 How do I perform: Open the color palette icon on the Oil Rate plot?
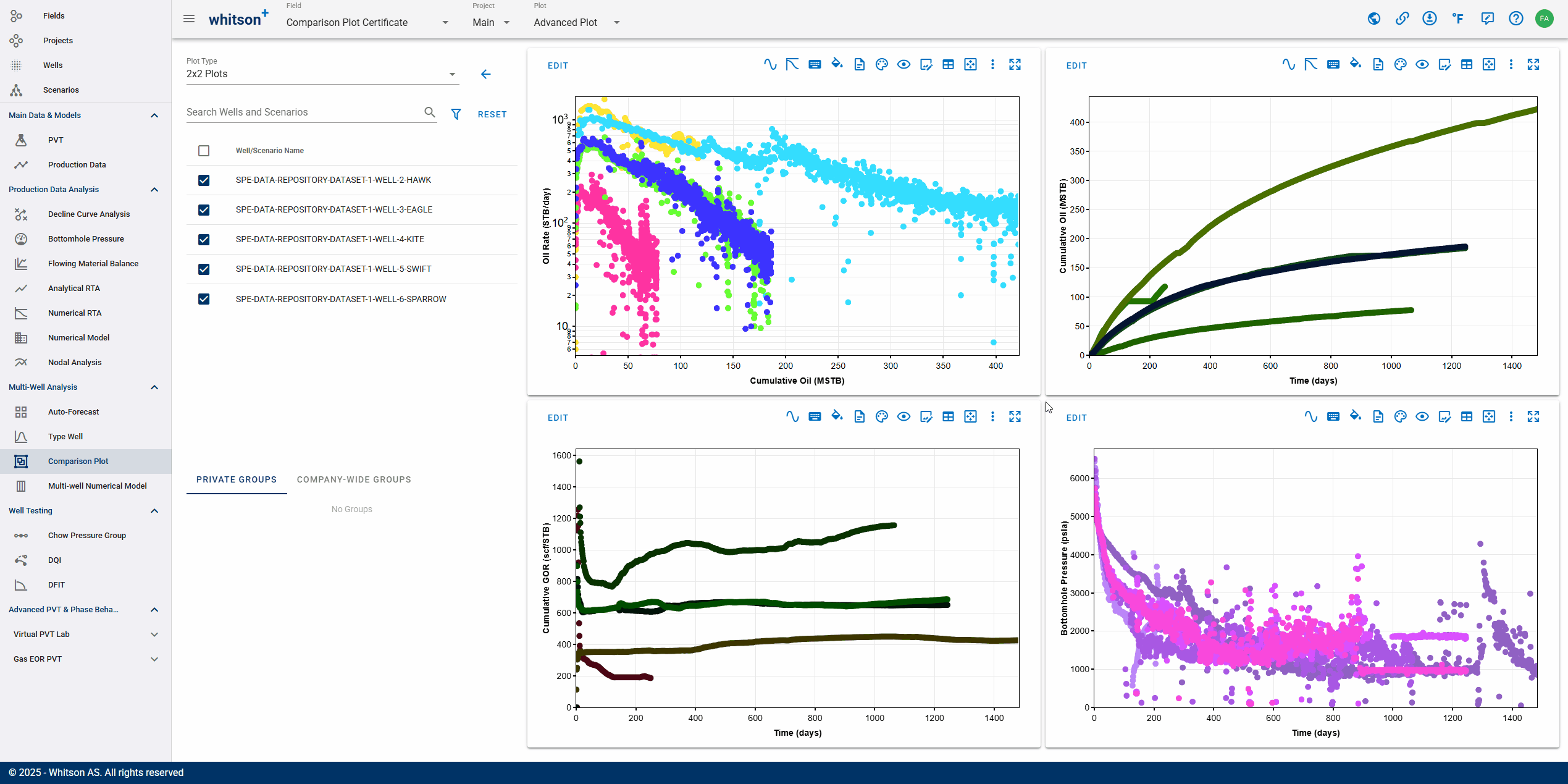click(x=882, y=64)
